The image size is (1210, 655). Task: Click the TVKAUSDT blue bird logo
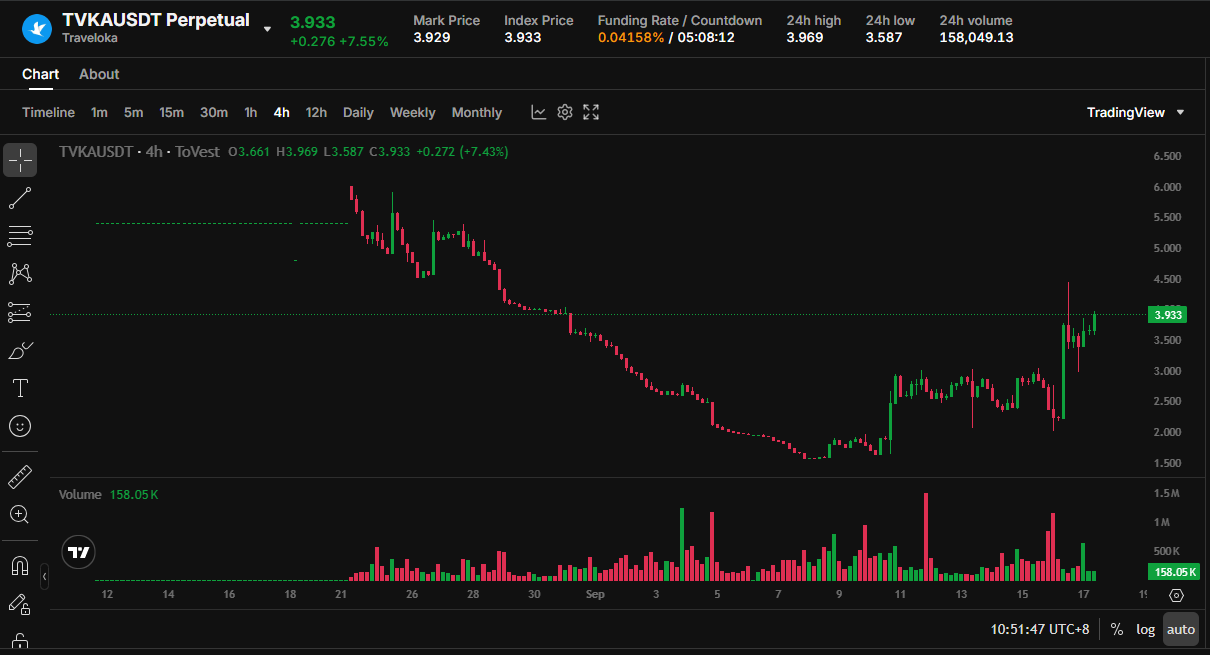click(37, 28)
